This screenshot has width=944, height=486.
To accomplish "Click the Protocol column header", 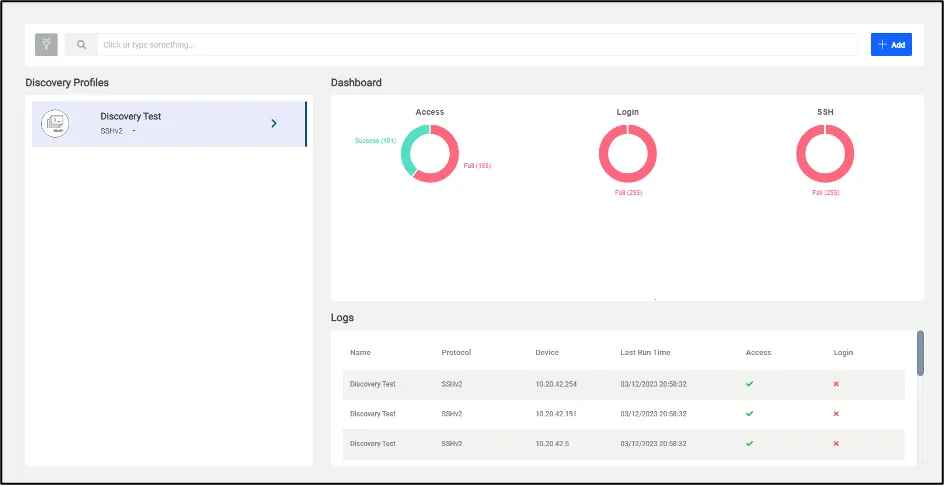I will [456, 352].
